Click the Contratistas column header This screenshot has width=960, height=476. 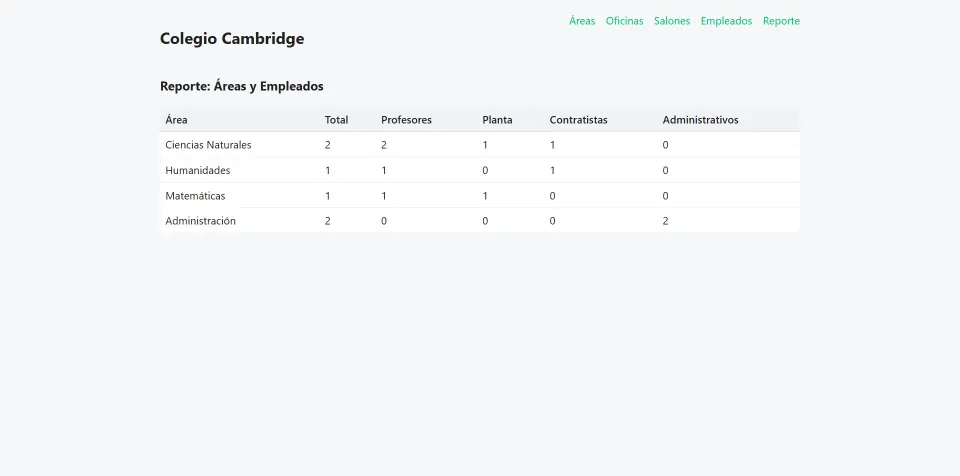pyautogui.click(x=579, y=119)
